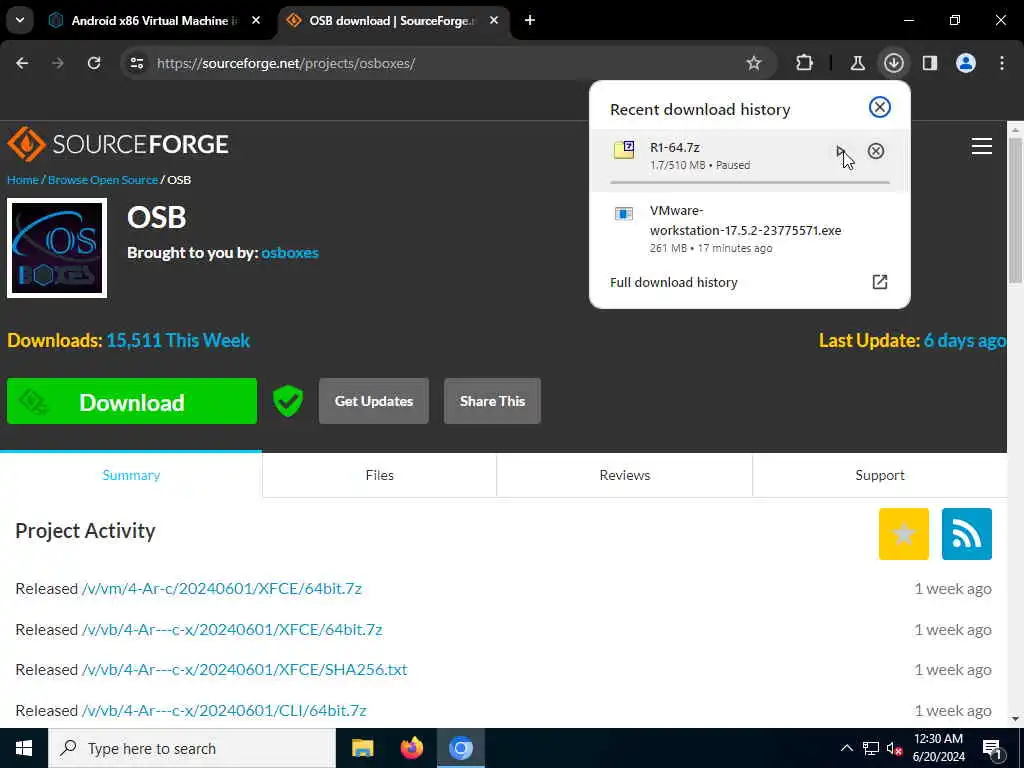This screenshot has width=1024, height=768.
Task: Switch to the Files tab
Action: (x=379, y=475)
